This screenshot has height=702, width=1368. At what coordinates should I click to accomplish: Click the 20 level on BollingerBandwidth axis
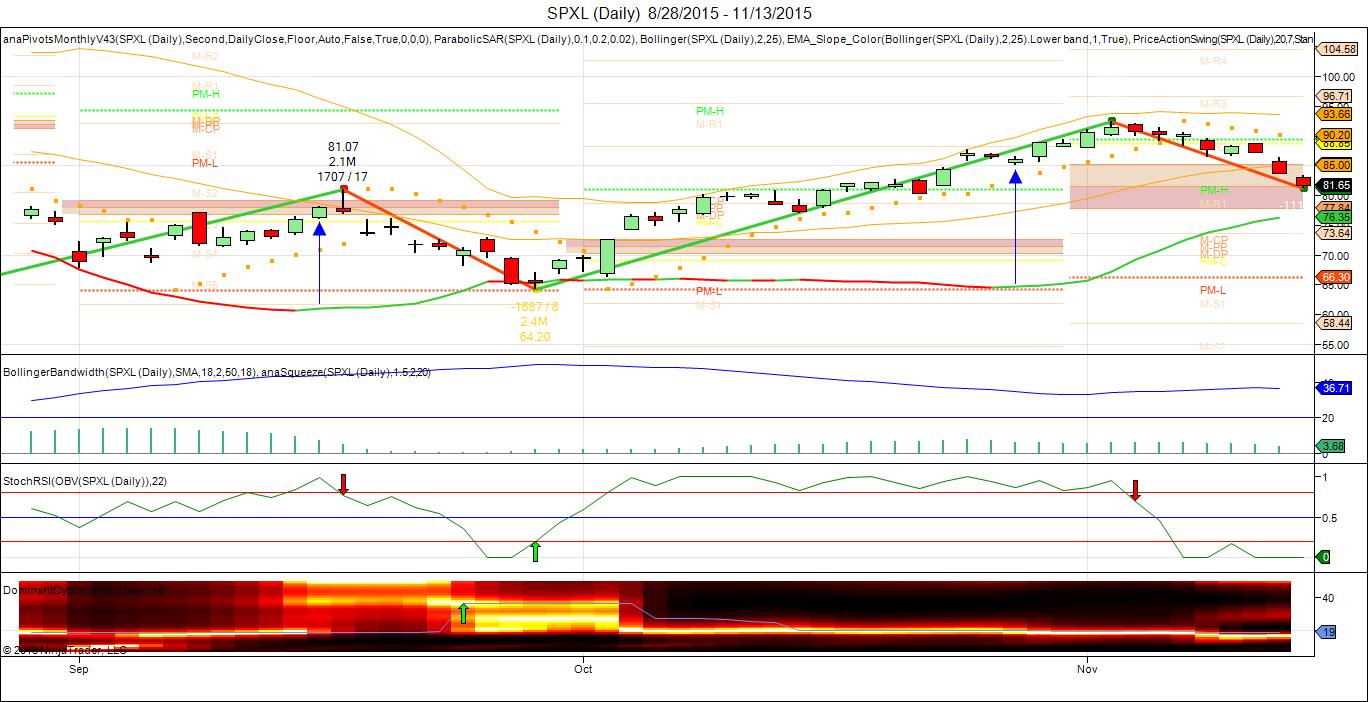[x=1327, y=417]
